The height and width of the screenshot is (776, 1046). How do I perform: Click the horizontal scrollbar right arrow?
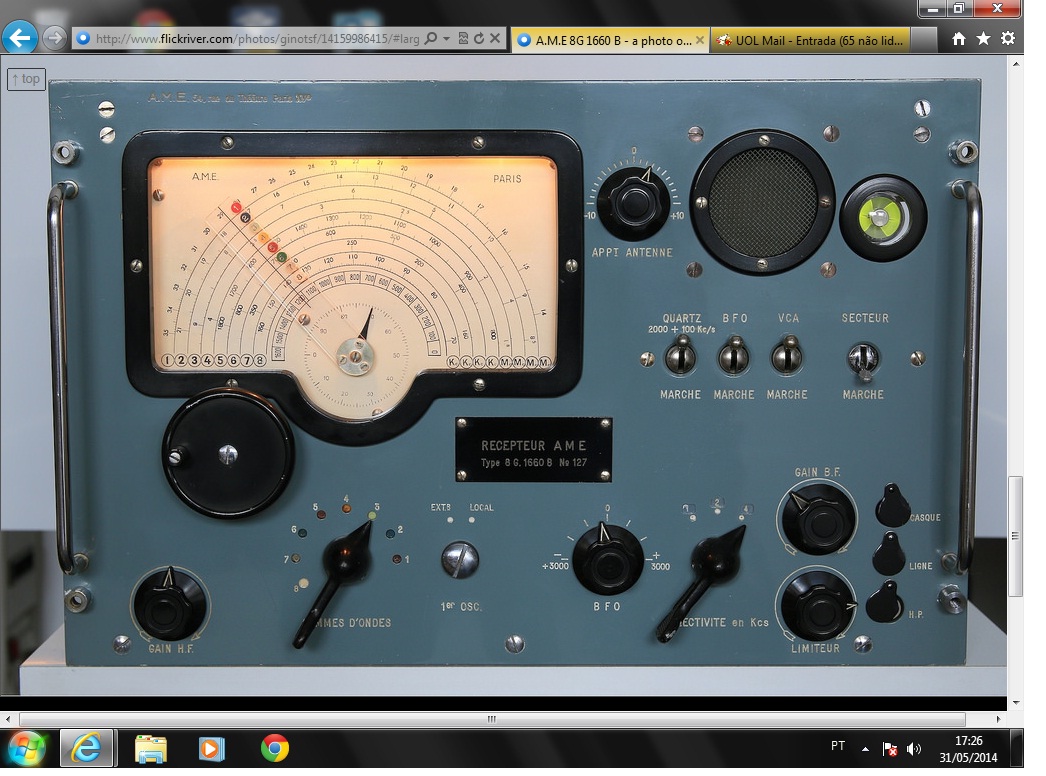[x=998, y=719]
